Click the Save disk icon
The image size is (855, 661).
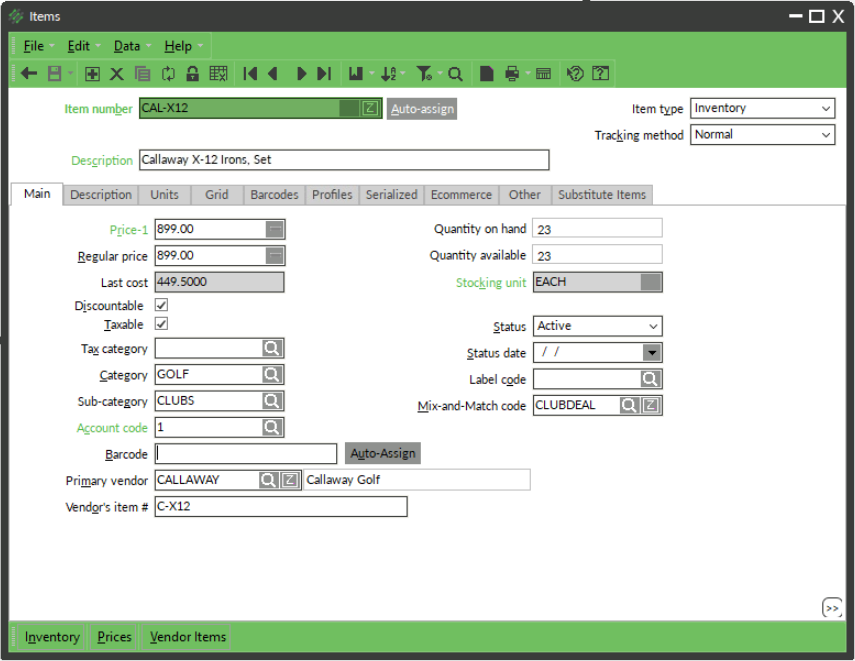55,74
